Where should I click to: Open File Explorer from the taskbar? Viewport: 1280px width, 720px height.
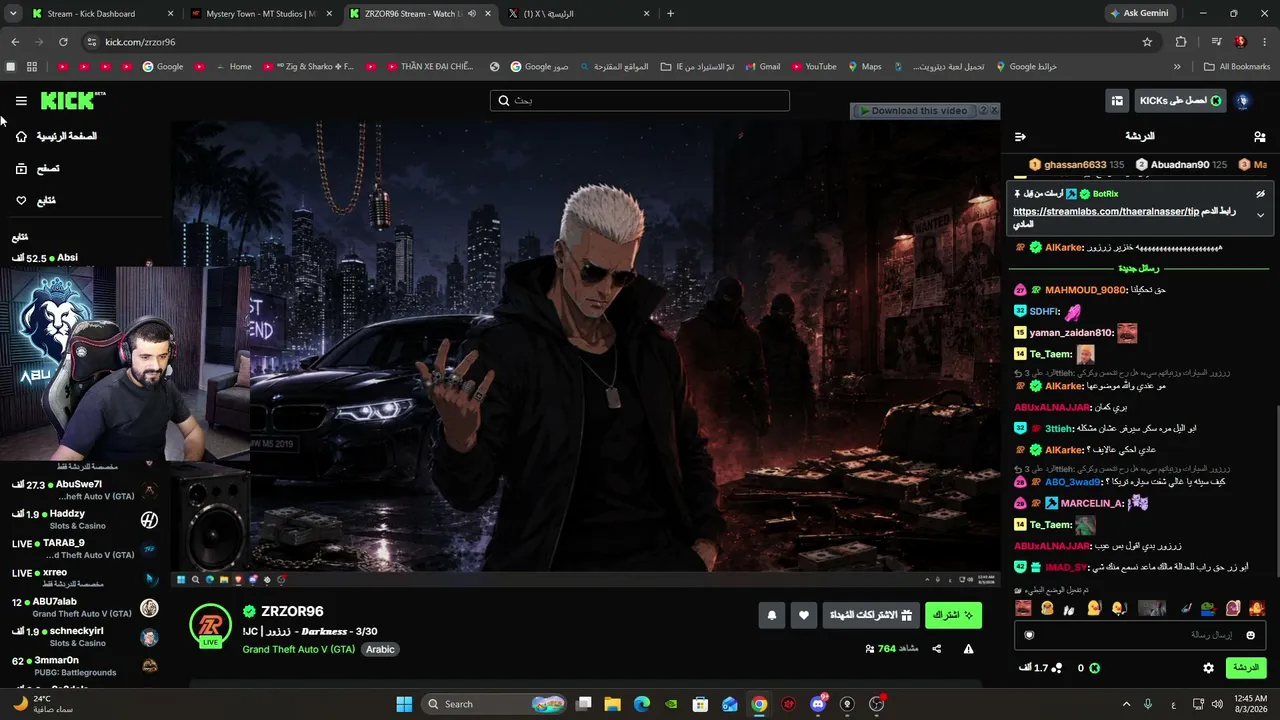(612, 704)
